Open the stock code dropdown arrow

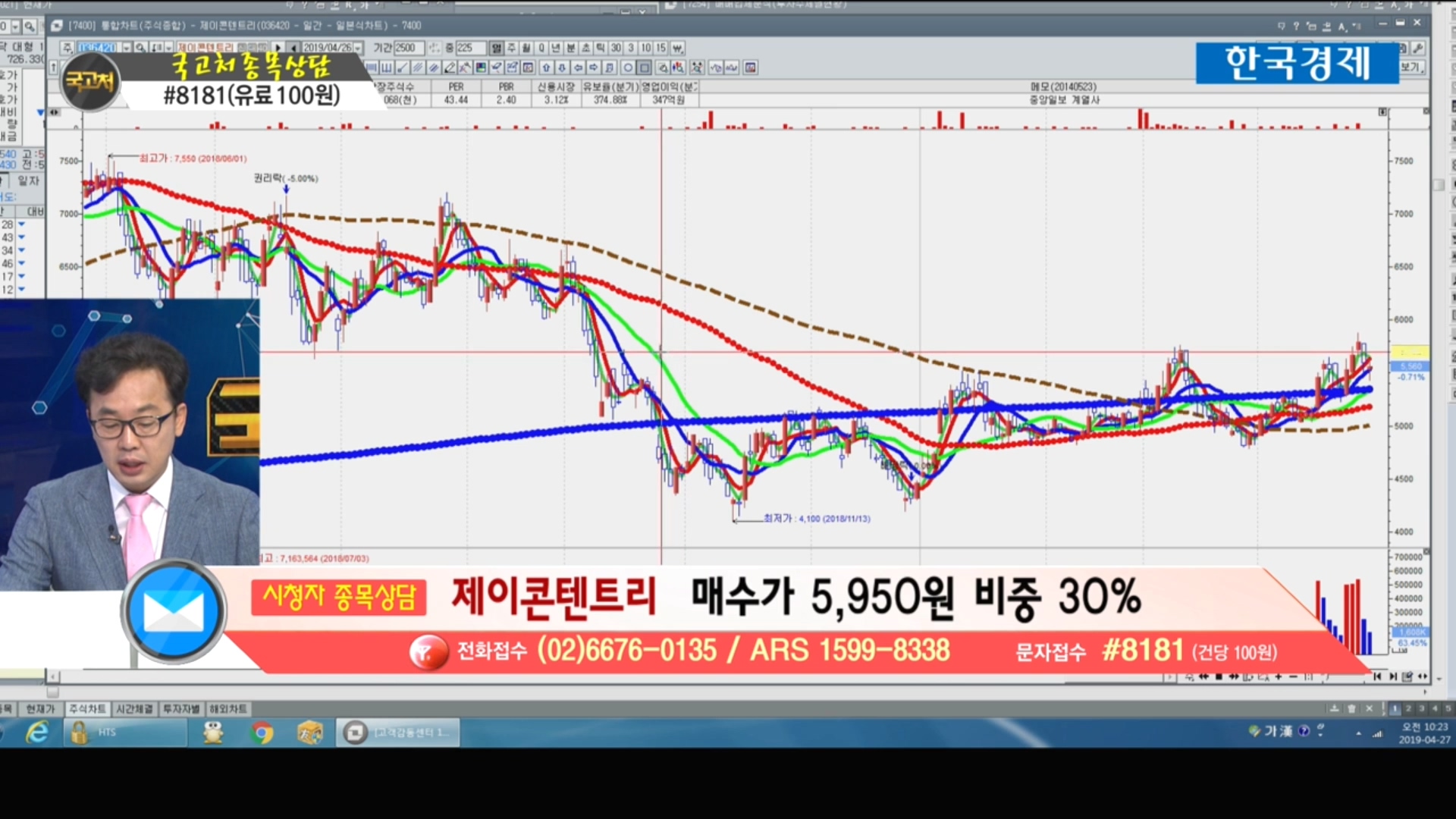(x=127, y=48)
